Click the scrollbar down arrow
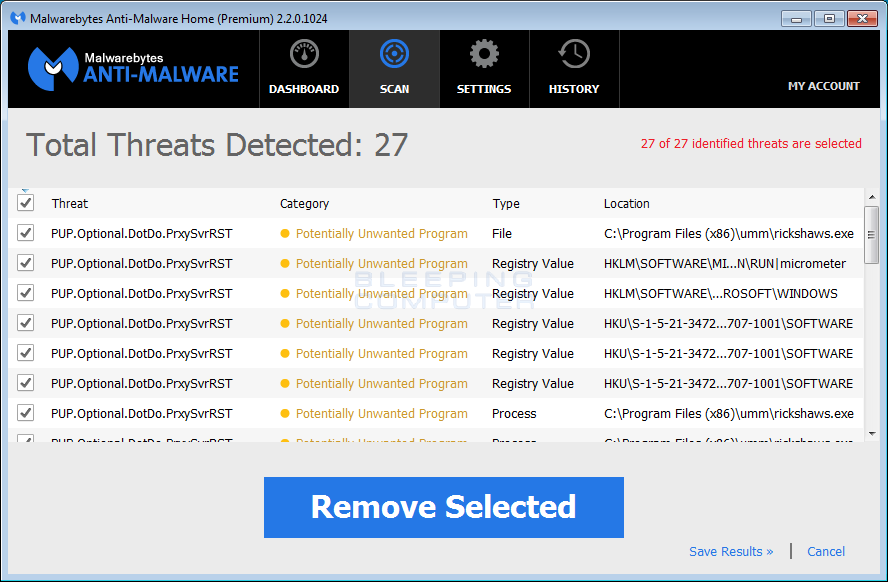The height and width of the screenshot is (582, 888). point(872,434)
